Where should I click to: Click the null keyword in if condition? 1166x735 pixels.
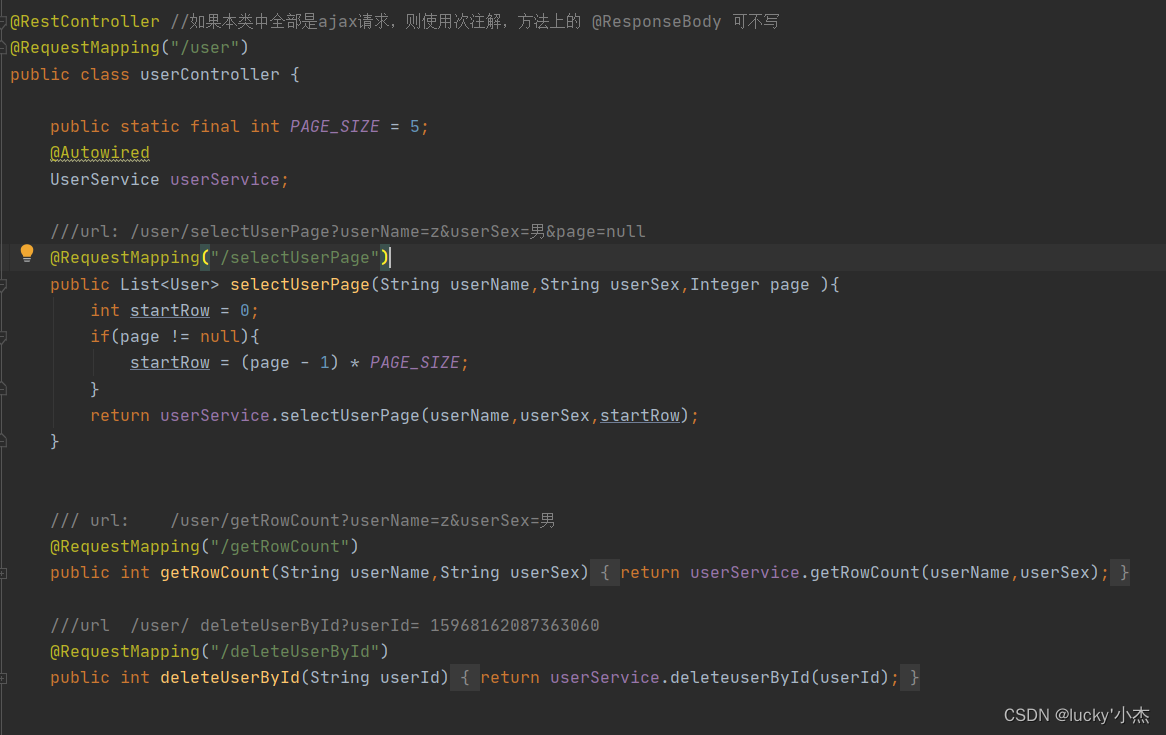[220, 336]
